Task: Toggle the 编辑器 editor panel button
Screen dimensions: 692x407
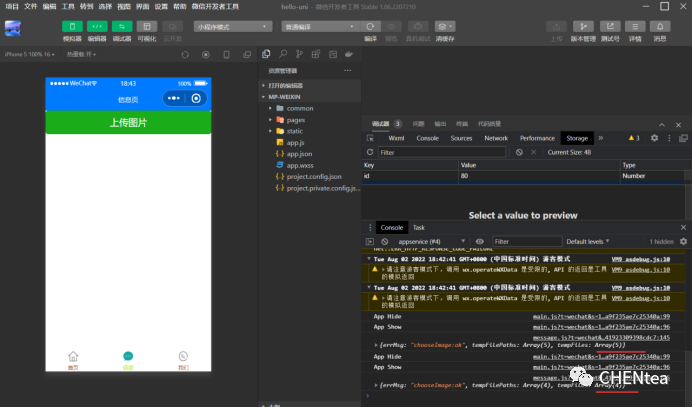Action: tap(97, 26)
